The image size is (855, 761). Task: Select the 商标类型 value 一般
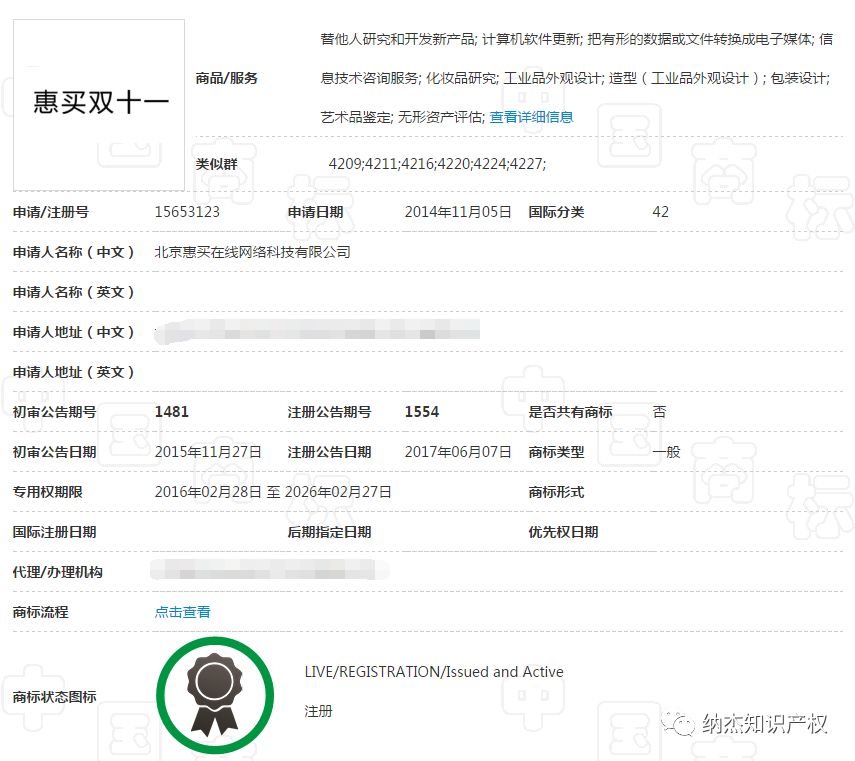click(660, 451)
